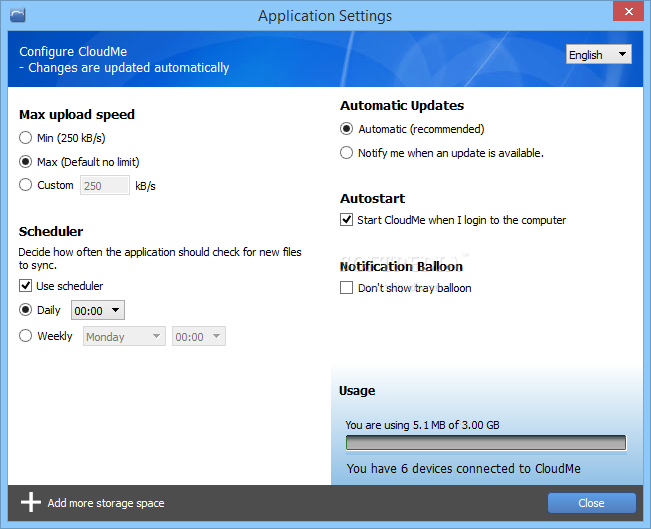The image size is (651, 529).
Task: Click the Scheduler heading
Action: [51, 231]
